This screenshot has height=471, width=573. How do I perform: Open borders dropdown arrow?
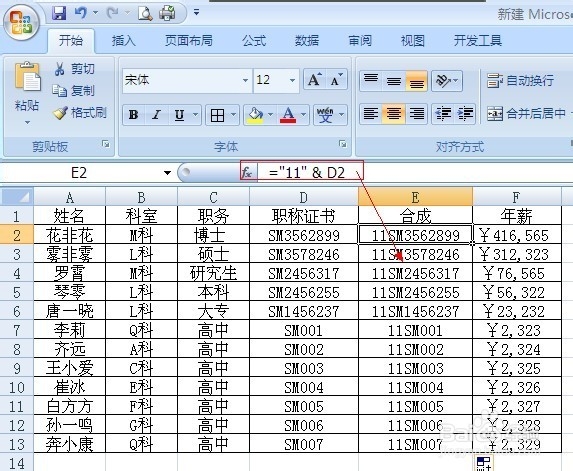[234, 115]
